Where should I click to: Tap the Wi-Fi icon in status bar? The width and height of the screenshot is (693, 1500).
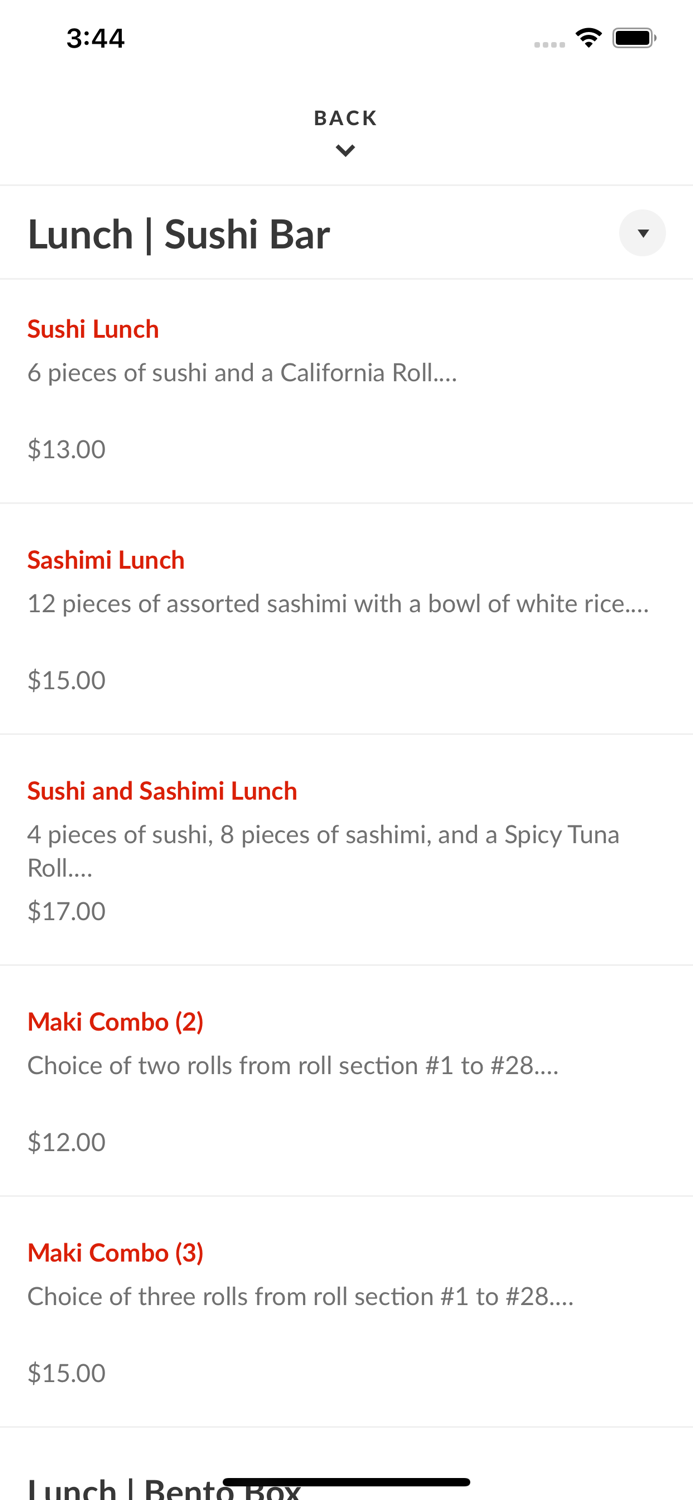coord(588,36)
